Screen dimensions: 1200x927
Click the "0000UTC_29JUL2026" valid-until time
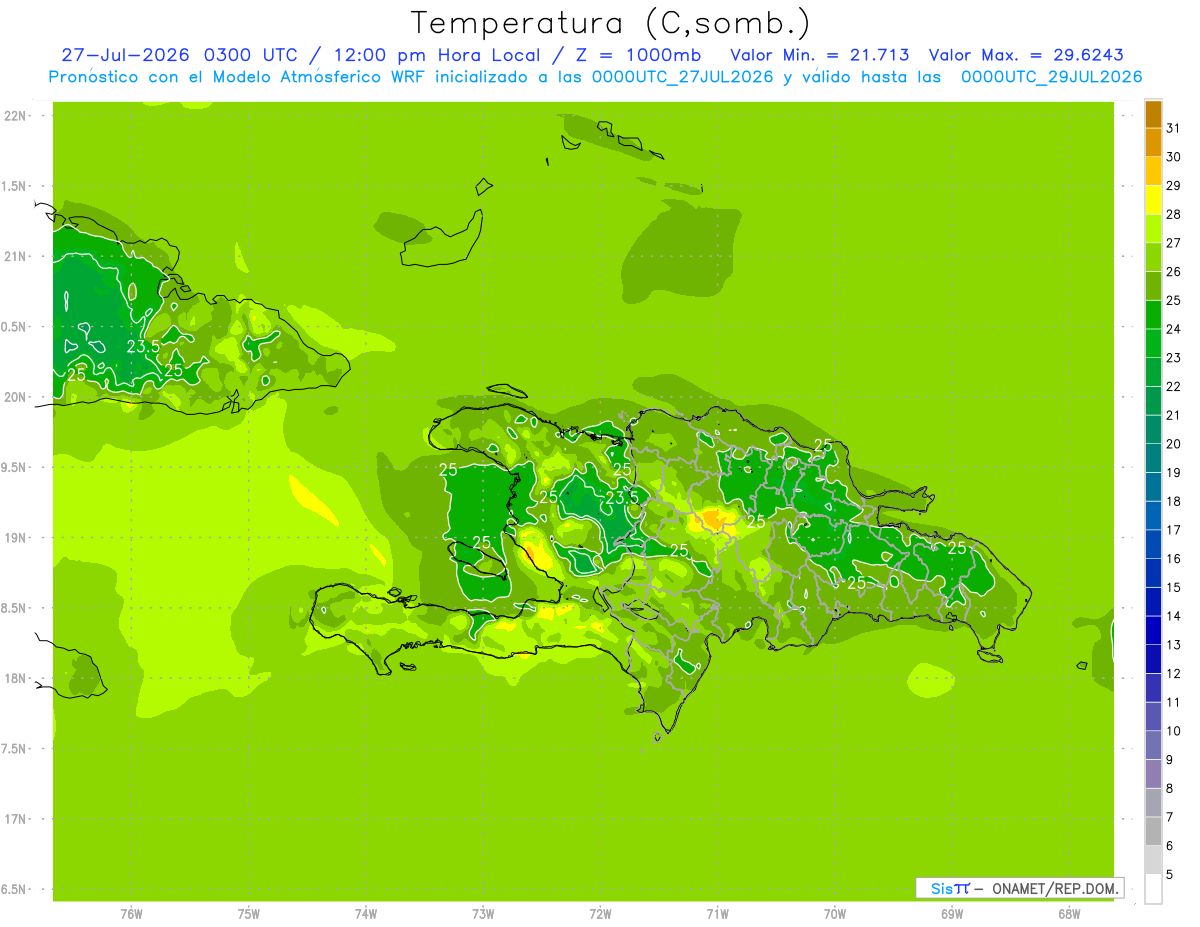coord(1052,77)
